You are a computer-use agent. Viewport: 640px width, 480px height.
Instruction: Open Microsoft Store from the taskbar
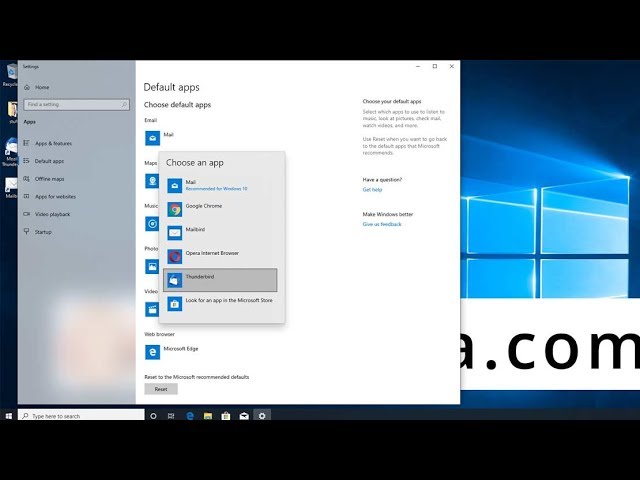pos(226,416)
